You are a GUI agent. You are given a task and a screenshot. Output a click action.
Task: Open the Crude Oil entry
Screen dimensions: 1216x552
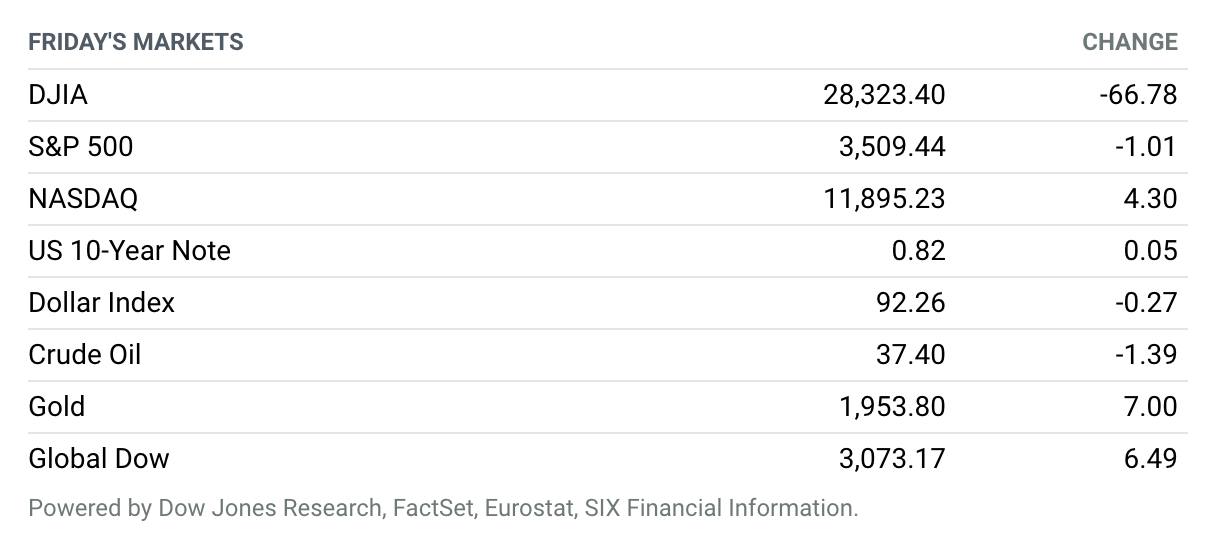(85, 355)
